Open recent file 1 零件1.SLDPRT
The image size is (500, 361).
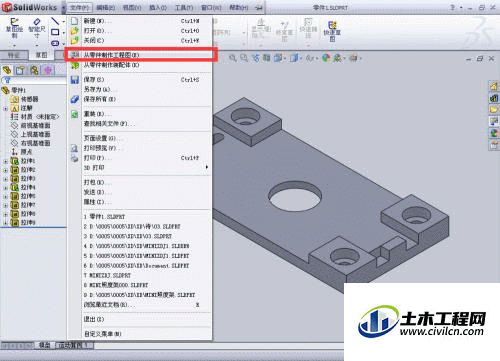[140, 217]
